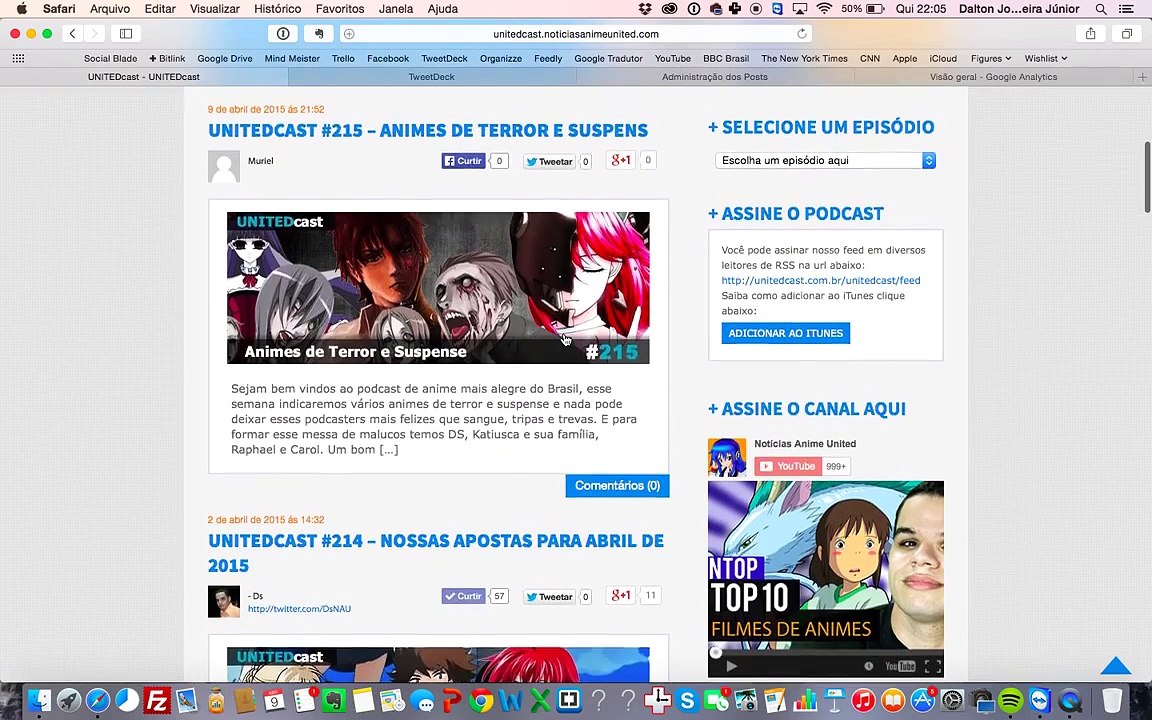Screen dimensions: 1152x720
Task: Click Adicionar ao iTunes button
Action: pos(785,333)
